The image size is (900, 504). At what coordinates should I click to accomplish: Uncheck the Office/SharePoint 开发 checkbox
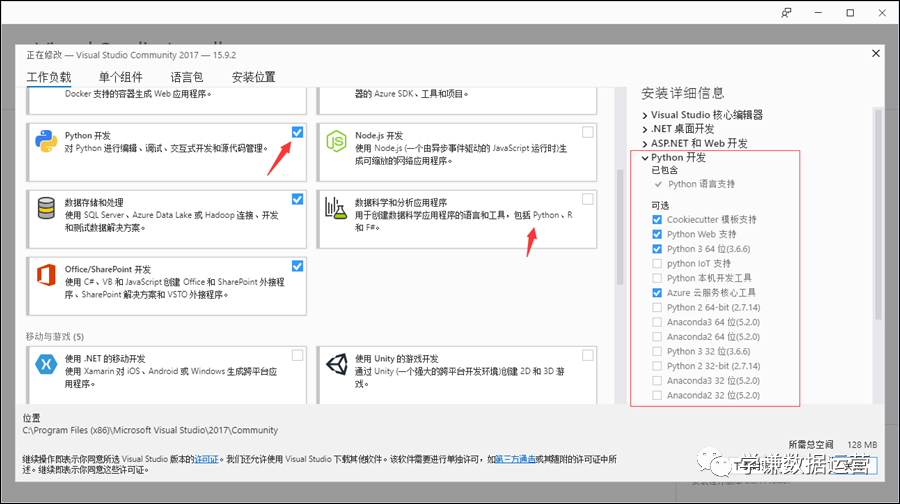click(x=297, y=266)
